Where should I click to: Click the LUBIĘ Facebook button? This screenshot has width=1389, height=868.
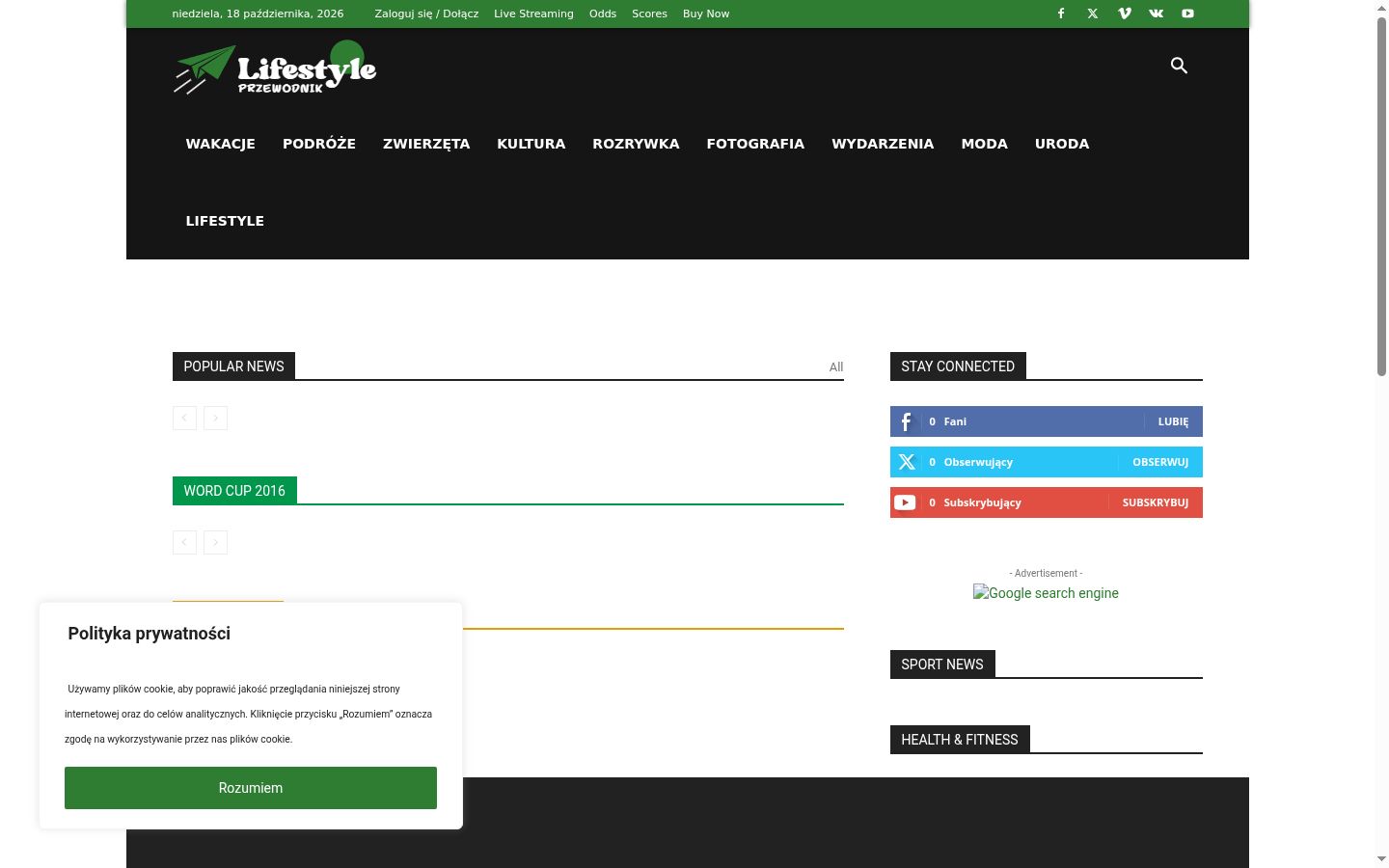tap(1173, 421)
